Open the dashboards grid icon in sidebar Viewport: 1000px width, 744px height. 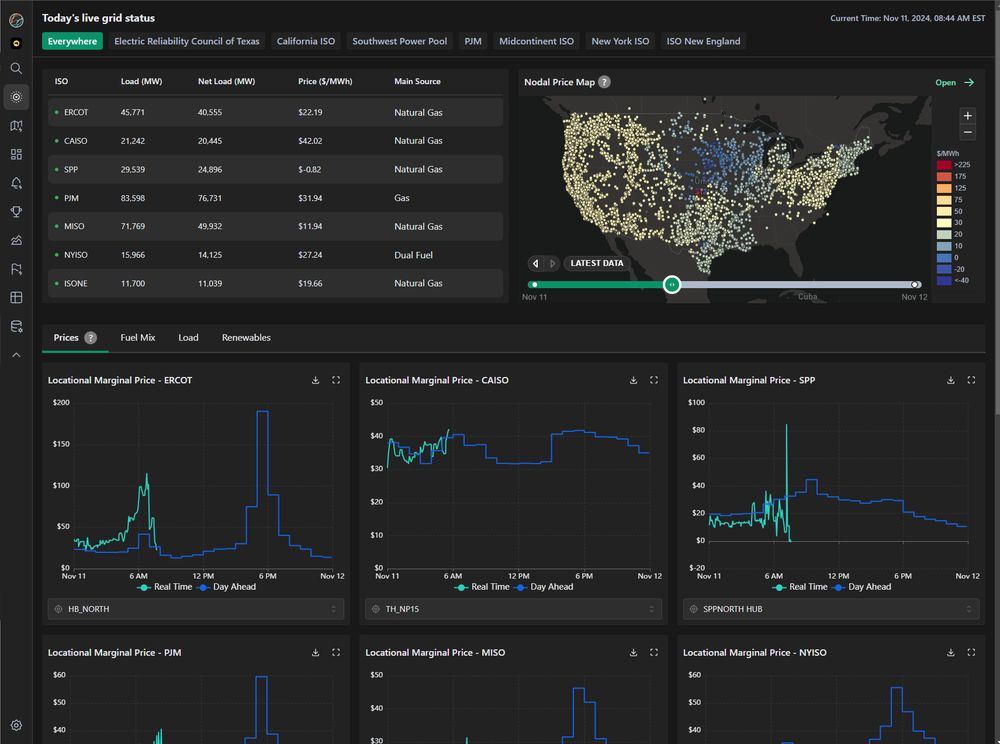(x=17, y=154)
